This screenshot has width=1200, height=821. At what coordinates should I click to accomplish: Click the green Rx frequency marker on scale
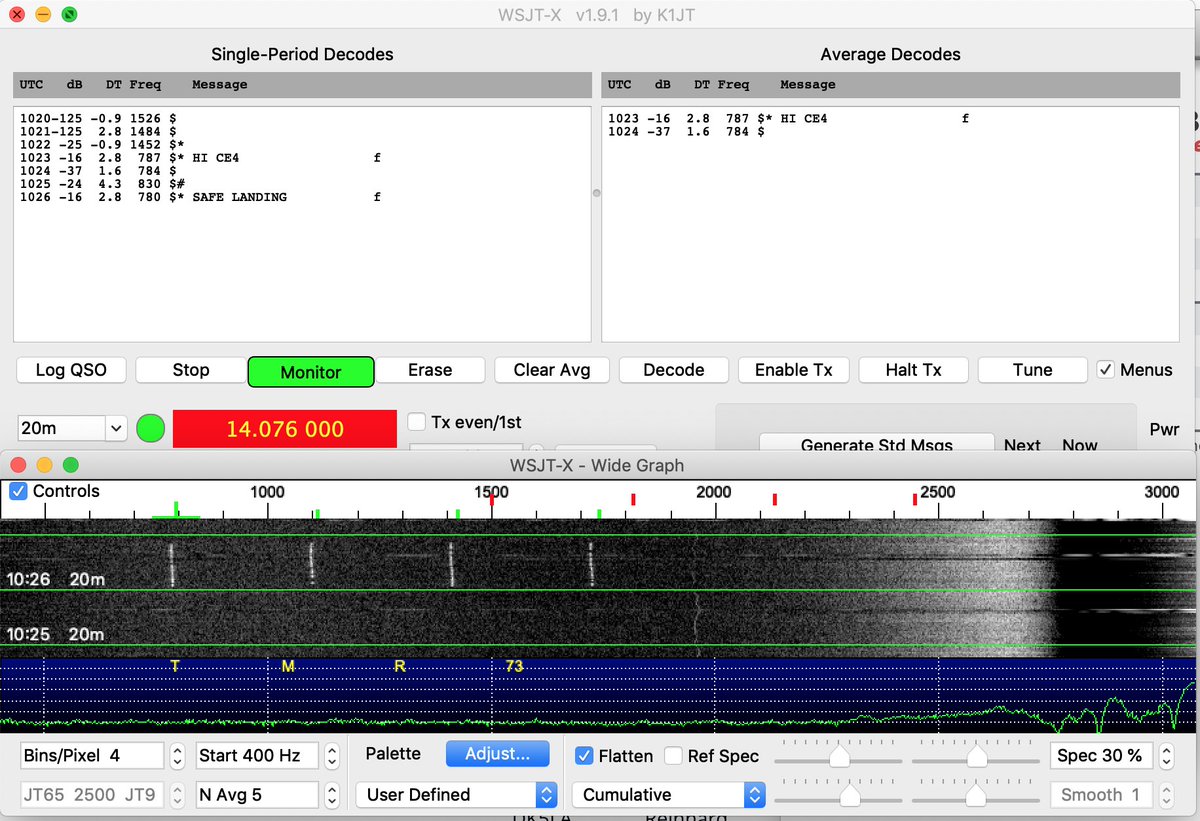click(176, 511)
